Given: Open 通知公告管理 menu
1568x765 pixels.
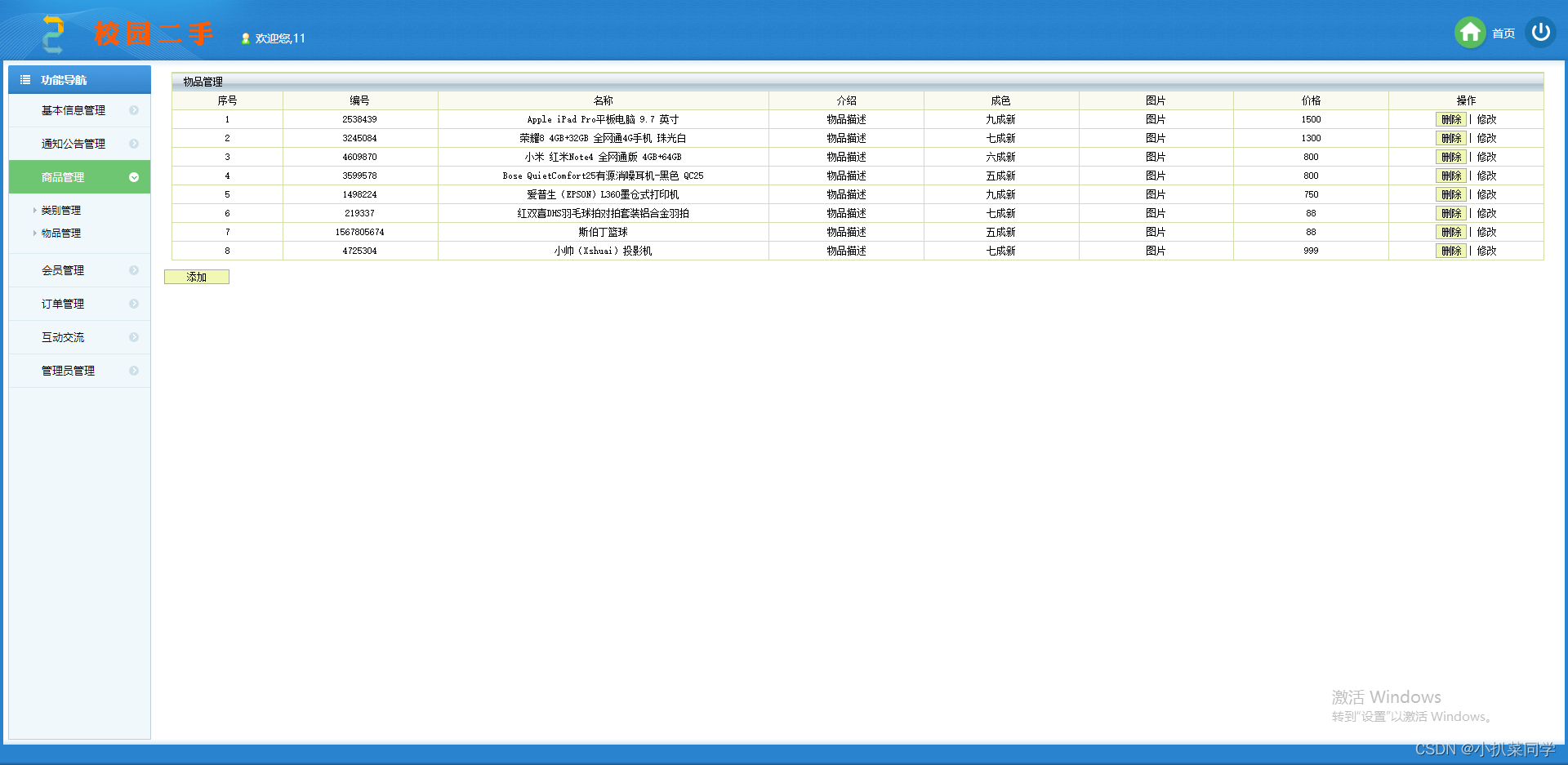Looking at the screenshot, I should pos(79,144).
